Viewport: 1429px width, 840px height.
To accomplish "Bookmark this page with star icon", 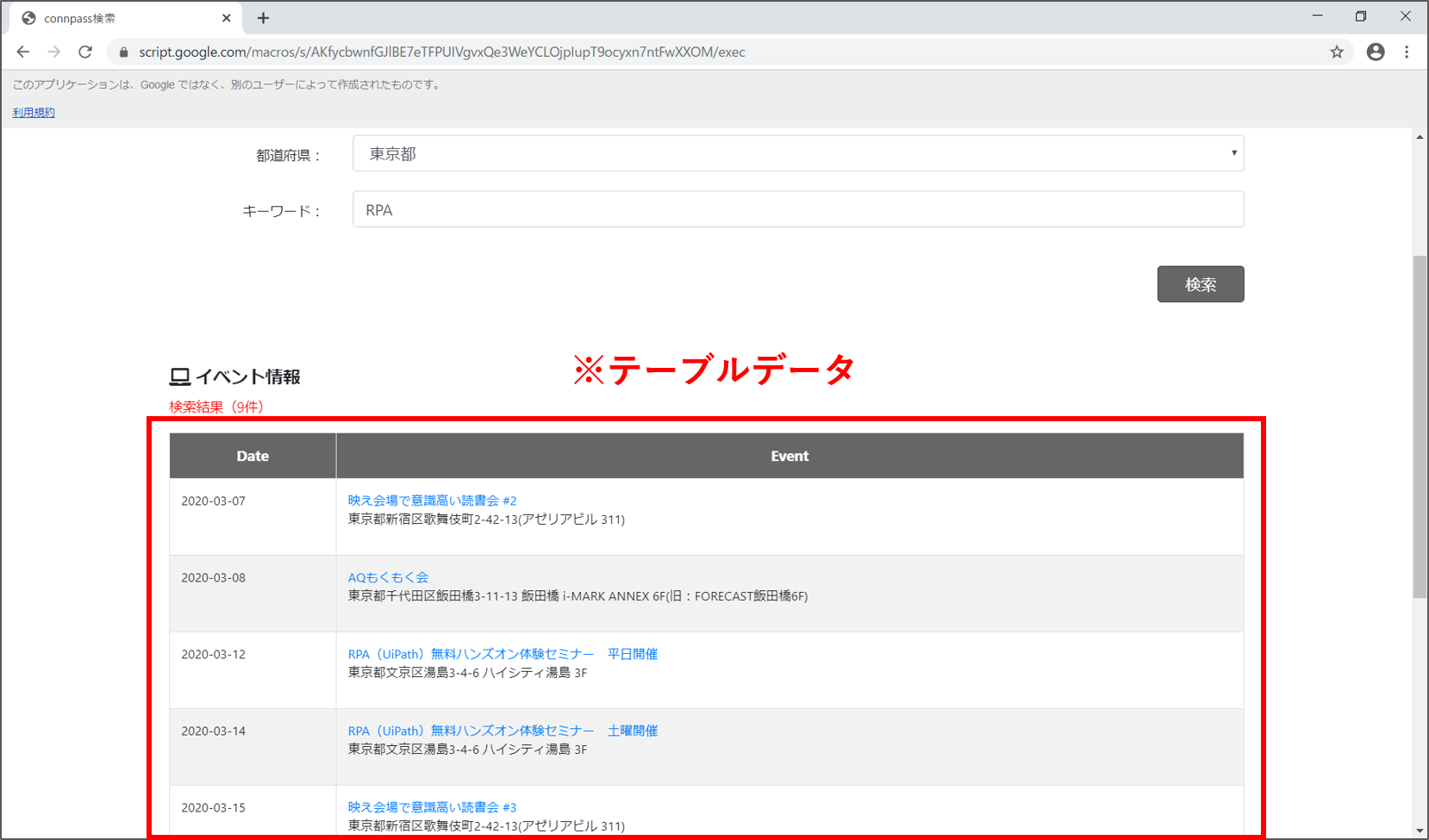I will point(1337,52).
